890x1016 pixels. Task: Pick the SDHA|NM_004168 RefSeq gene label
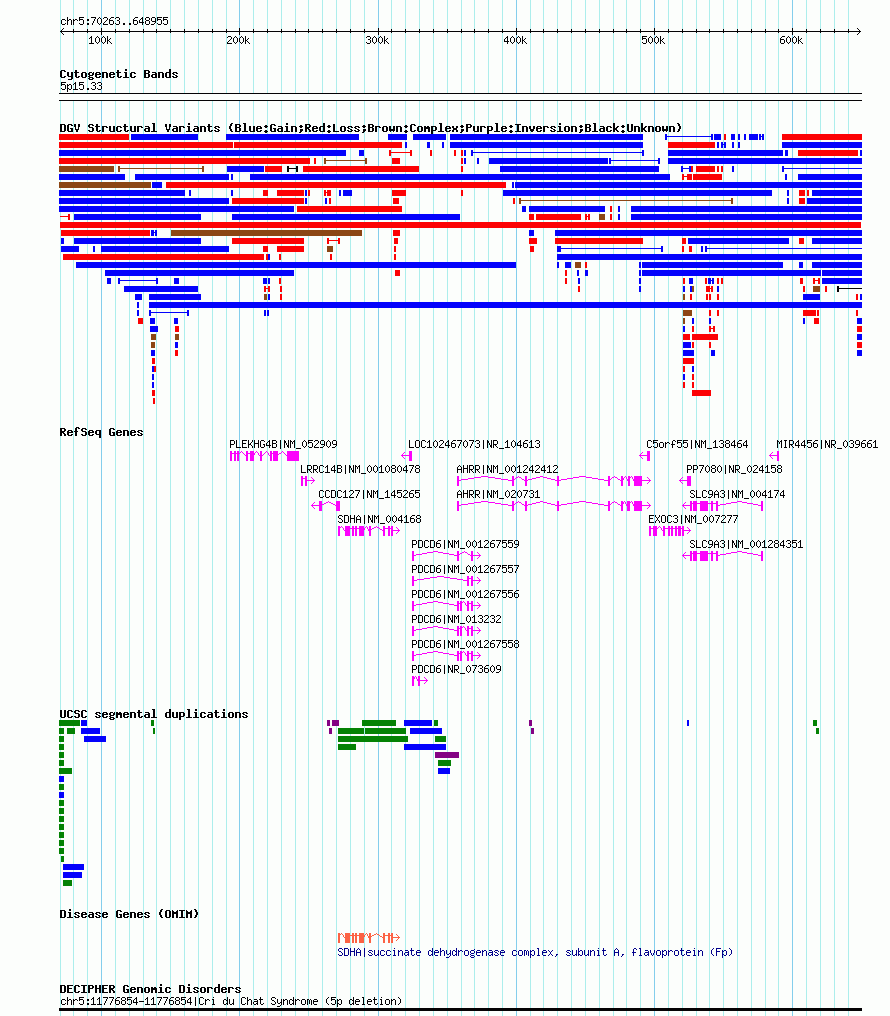(380, 520)
